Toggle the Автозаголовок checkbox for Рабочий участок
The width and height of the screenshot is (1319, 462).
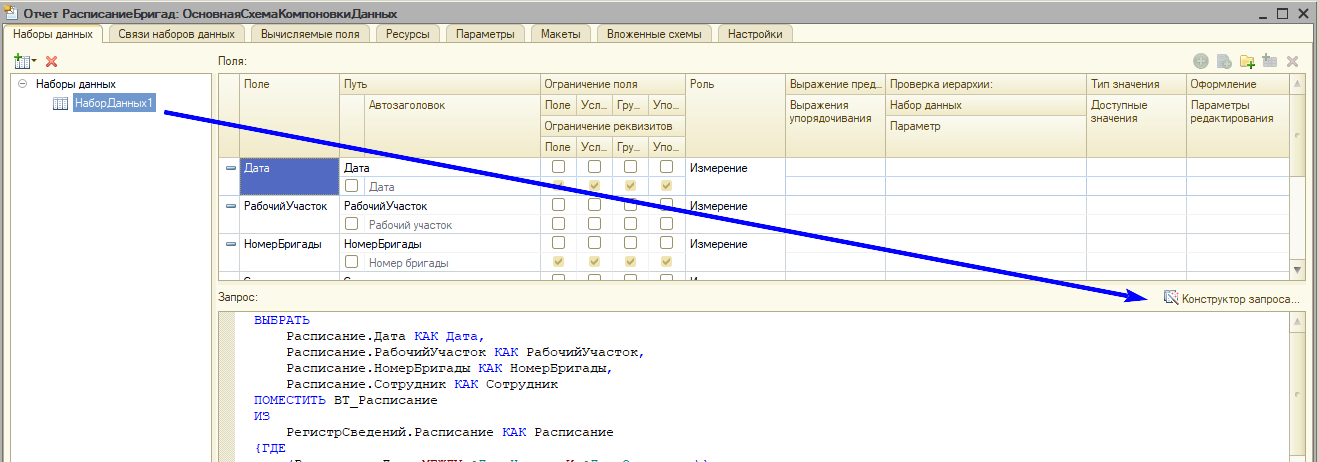click(x=352, y=224)
